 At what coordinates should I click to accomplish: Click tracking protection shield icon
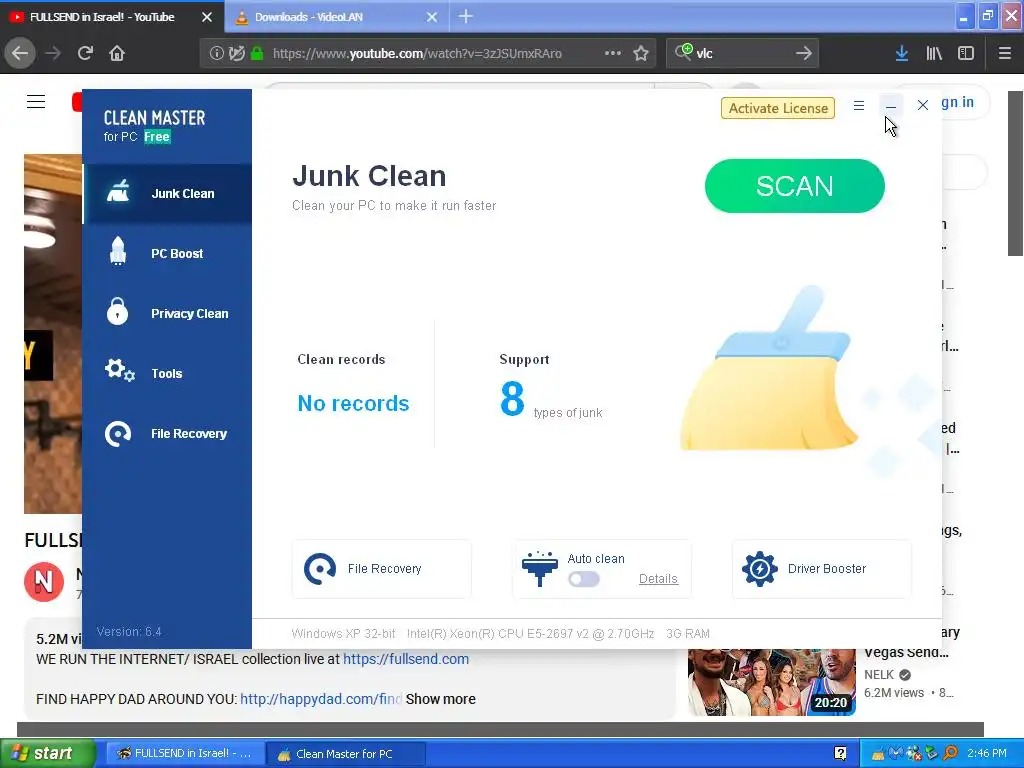coord(236,54)
